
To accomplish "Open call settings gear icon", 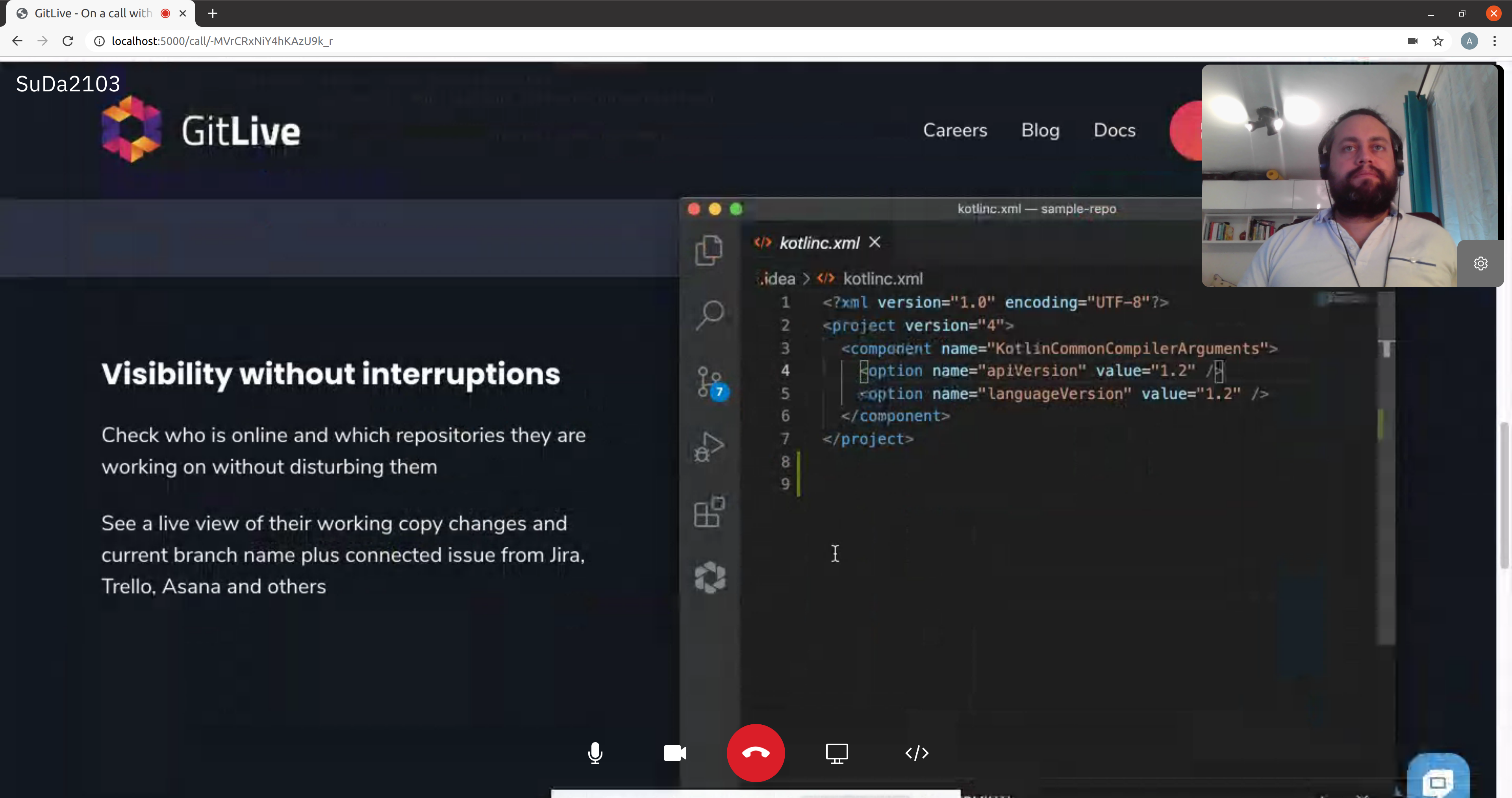I will (1480, 263).
